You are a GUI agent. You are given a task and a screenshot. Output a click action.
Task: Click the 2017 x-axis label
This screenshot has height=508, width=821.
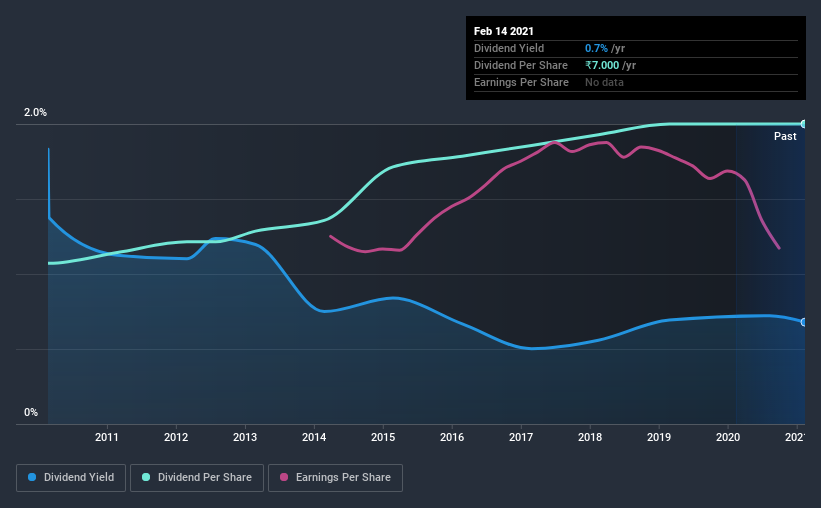tap(521, 437)
